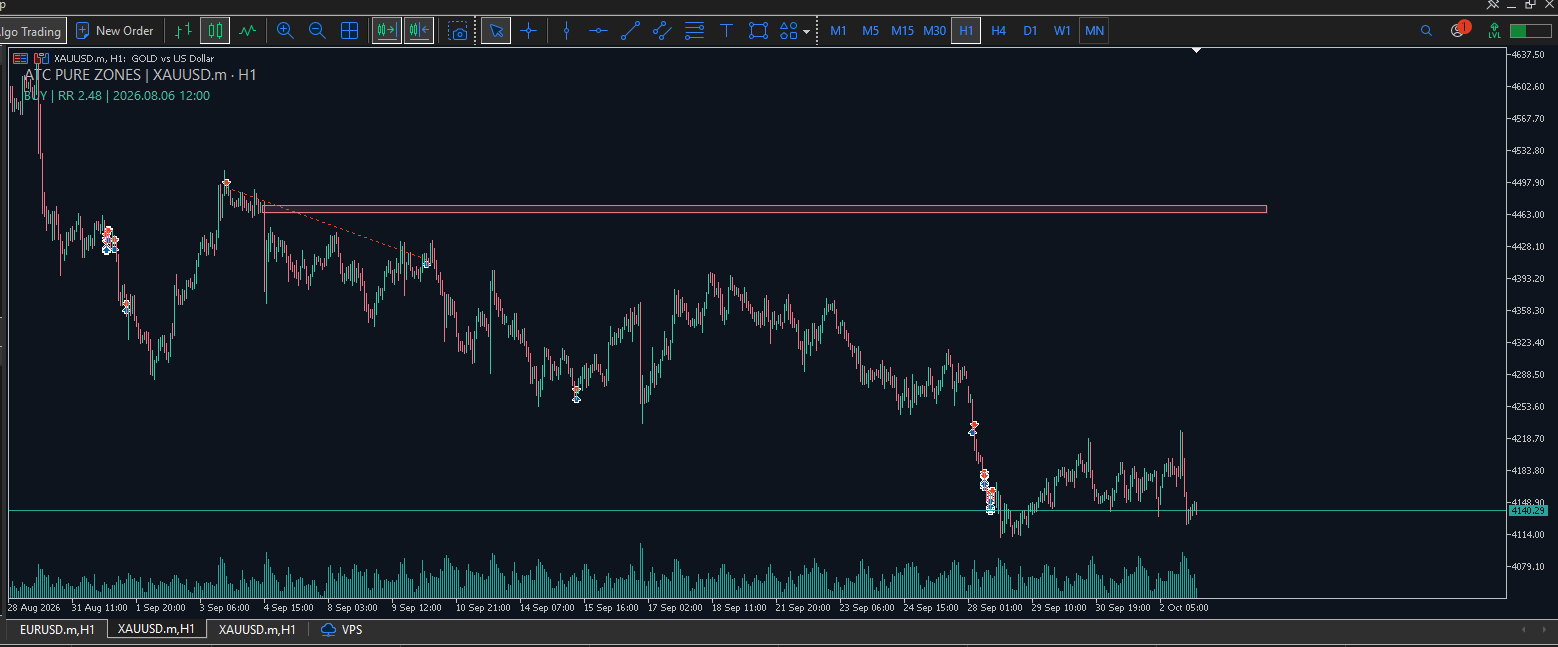
Task: Switch chart to line chart display
Action: (x=247, y=31)
